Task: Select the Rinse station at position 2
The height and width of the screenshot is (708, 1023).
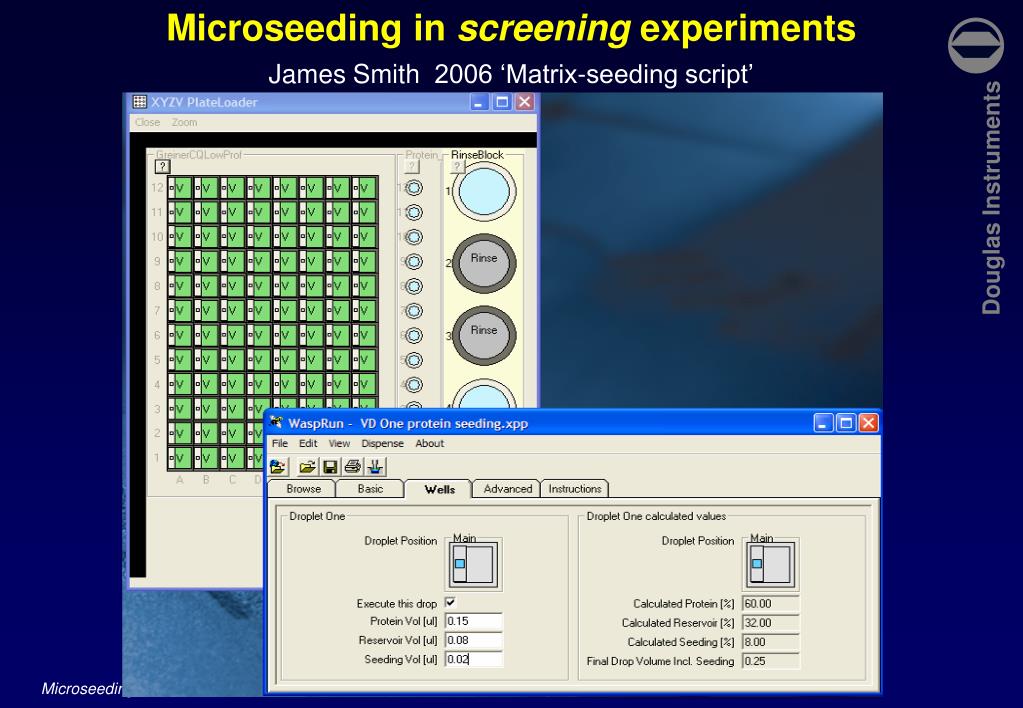Action: click(484, 263)
